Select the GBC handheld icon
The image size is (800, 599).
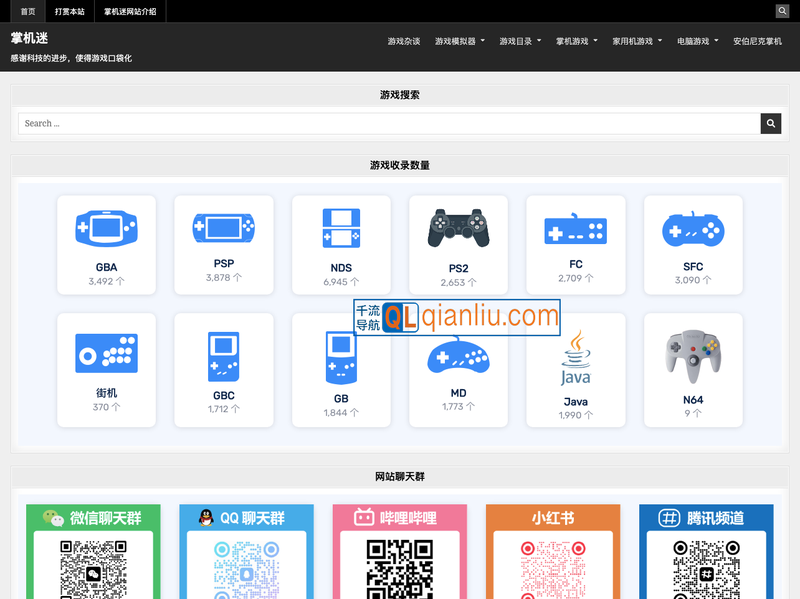point(223,357)
